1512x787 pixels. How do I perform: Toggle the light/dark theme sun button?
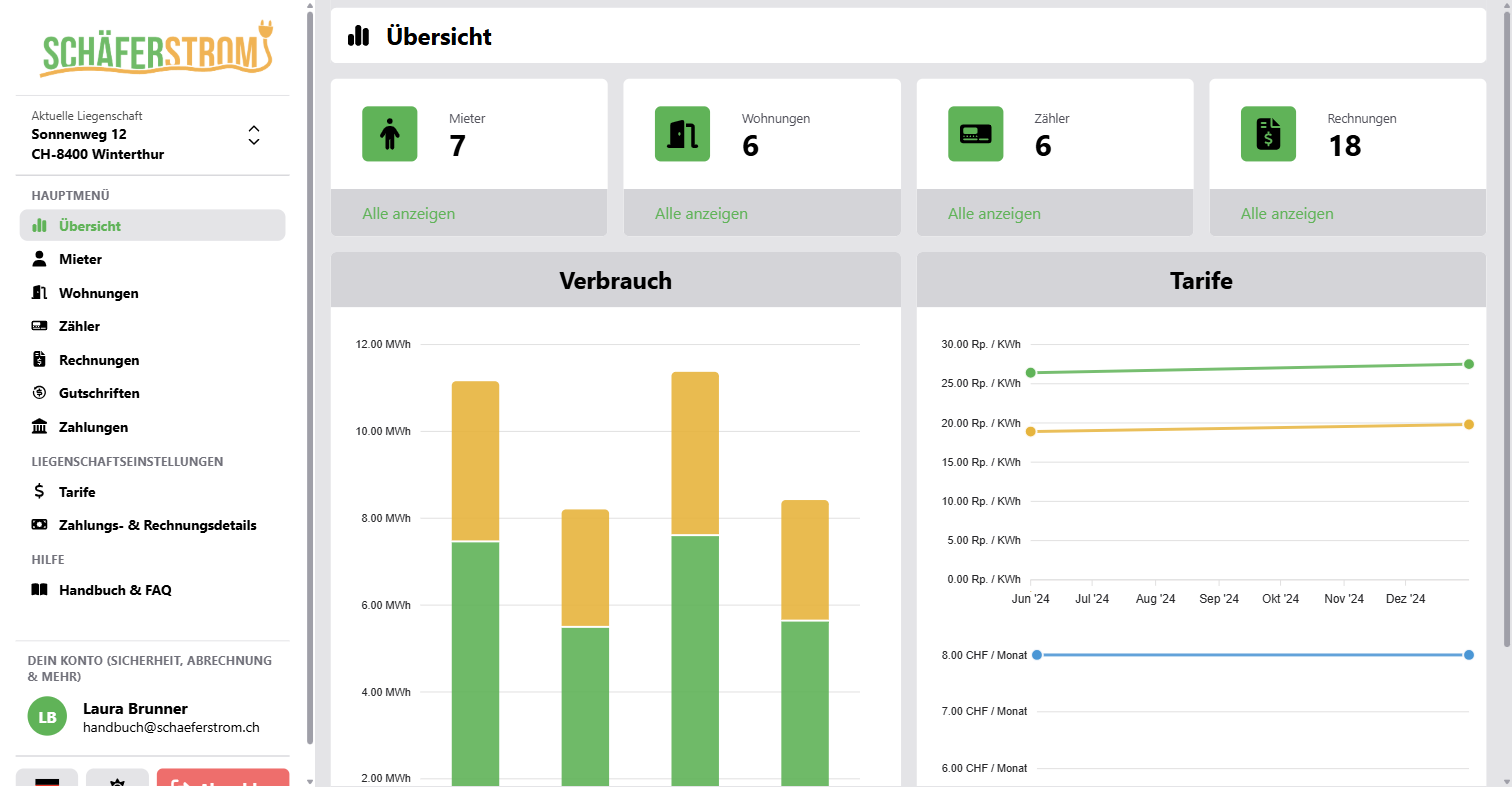click(117, 778)
